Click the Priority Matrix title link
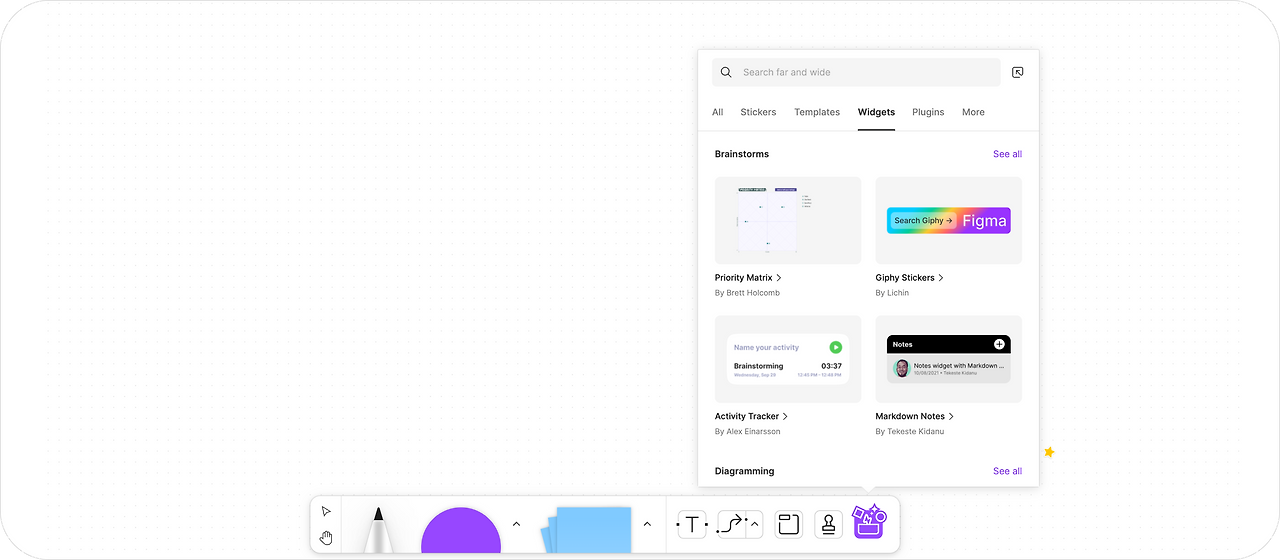The width and height of the screenshot is (1280, 560). tap(748, 278)
